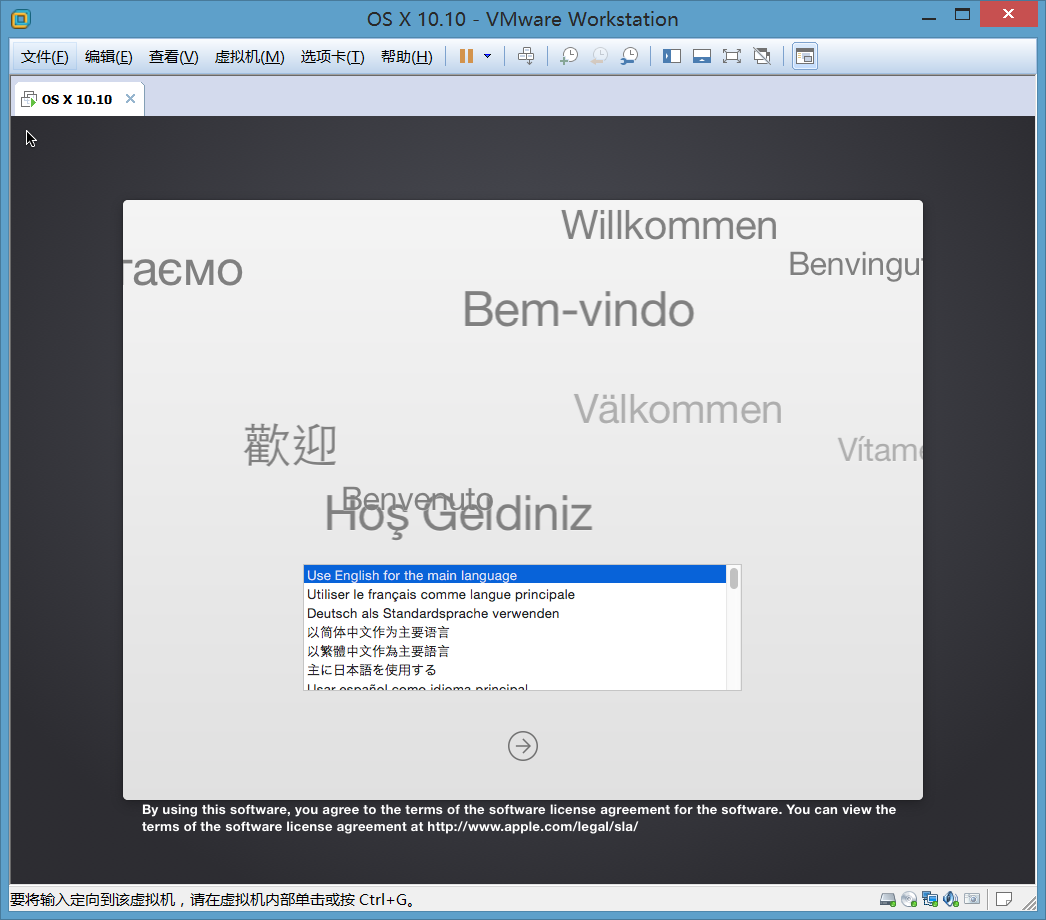Open the snapshot manager clock-wrench icon
Image resolution: width=1046 pixels, height=920 pixels.
pos(629,56)
